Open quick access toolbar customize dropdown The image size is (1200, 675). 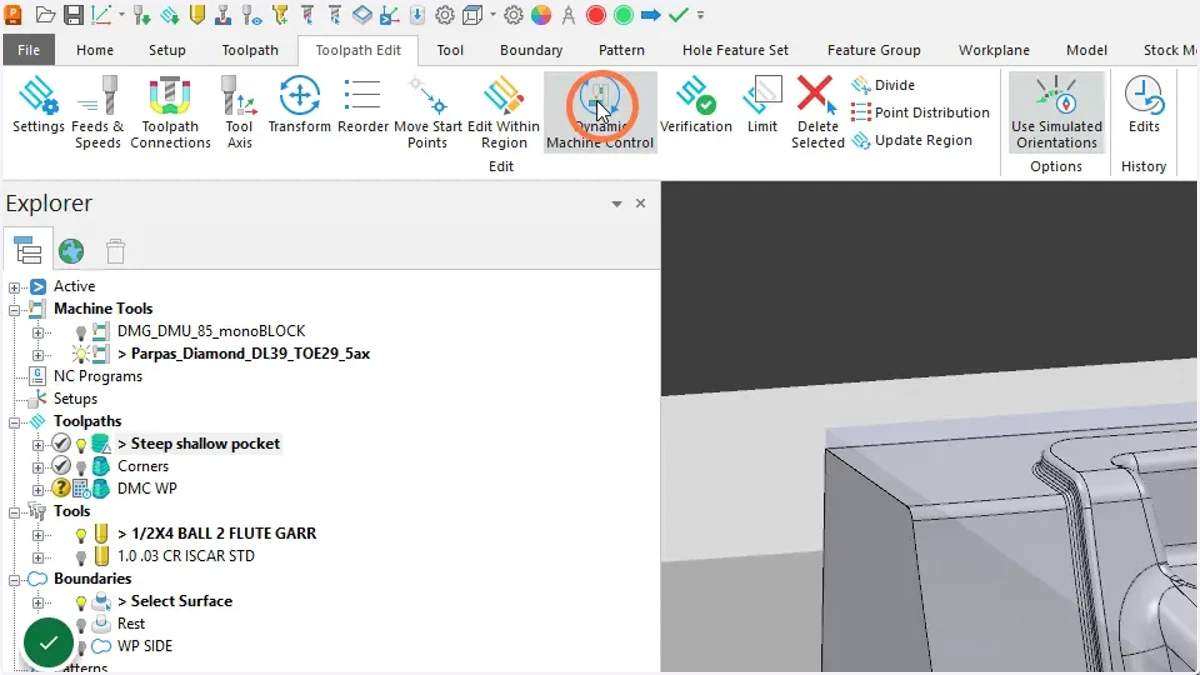coord(701,16)
